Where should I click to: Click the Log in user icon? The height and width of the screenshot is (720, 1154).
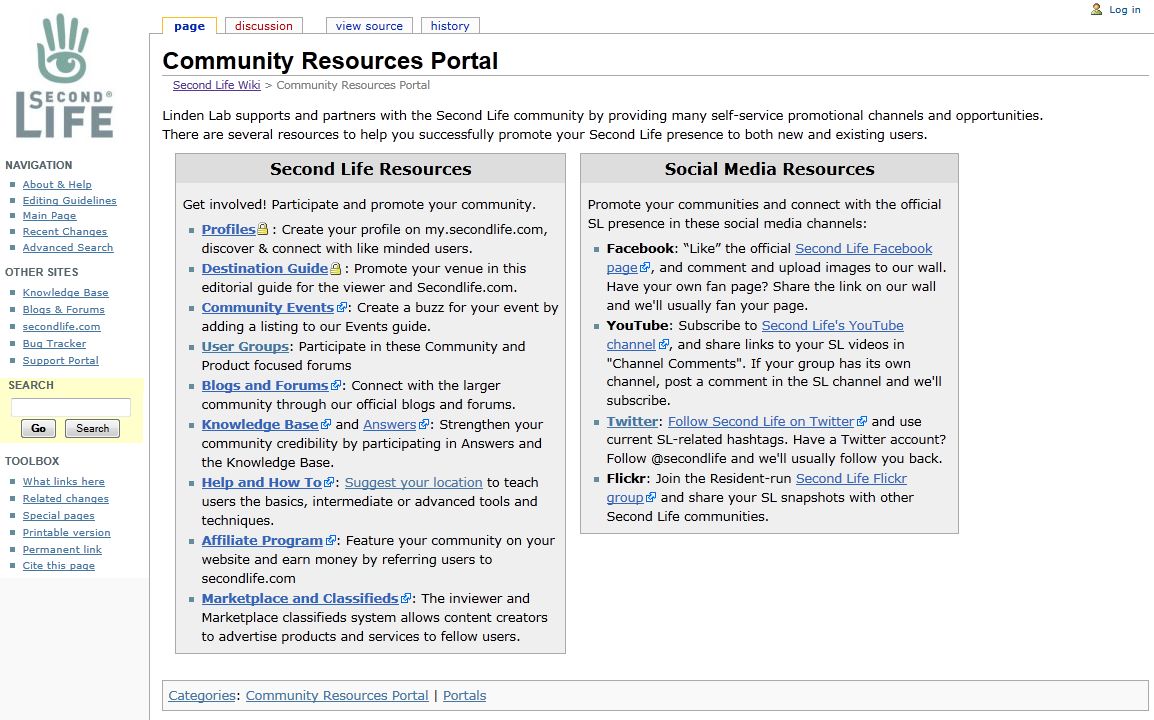[x=1097, y=10]
